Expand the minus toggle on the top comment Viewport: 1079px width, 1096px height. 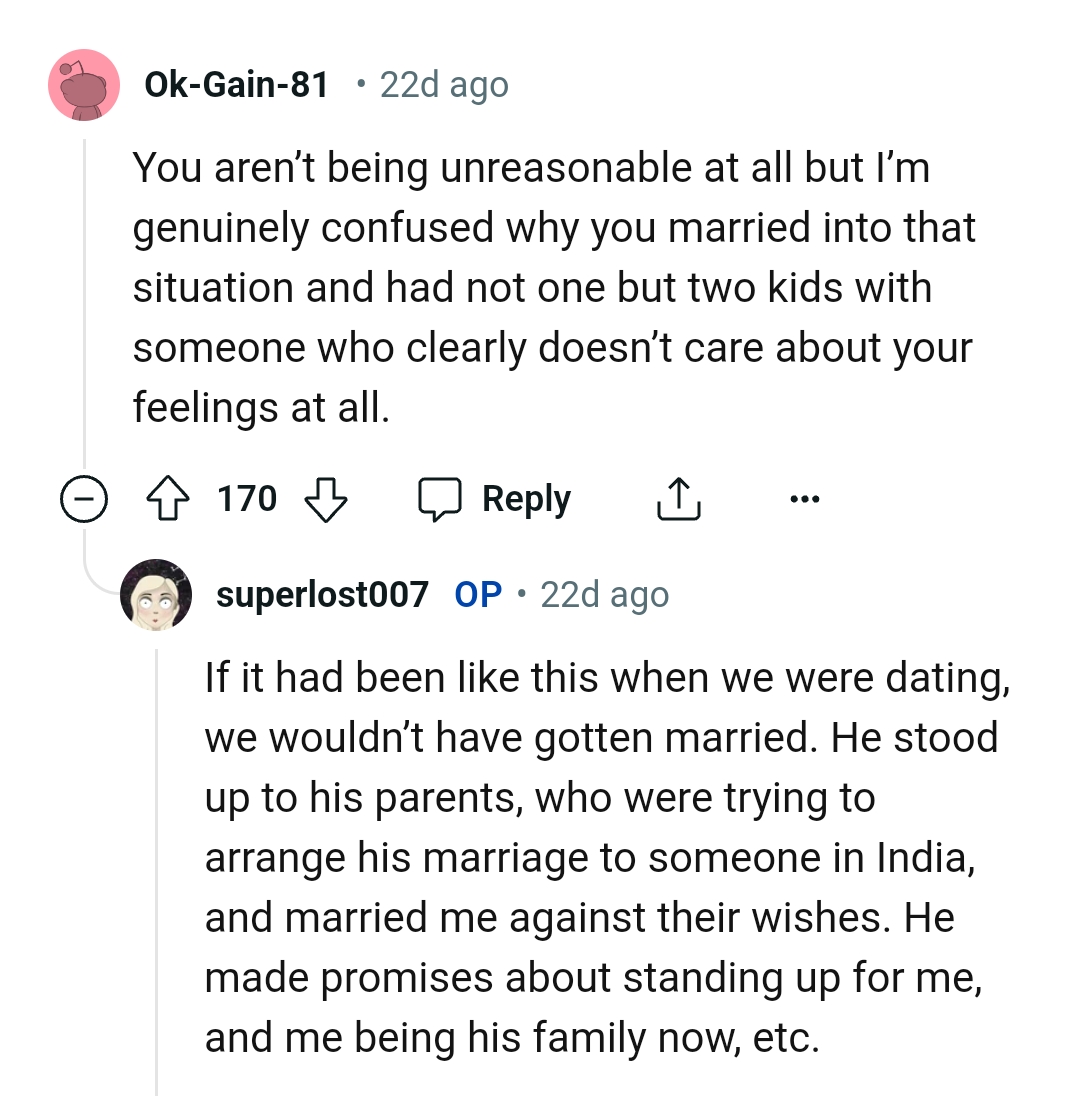pyautogui.click(x=85, y=498)
